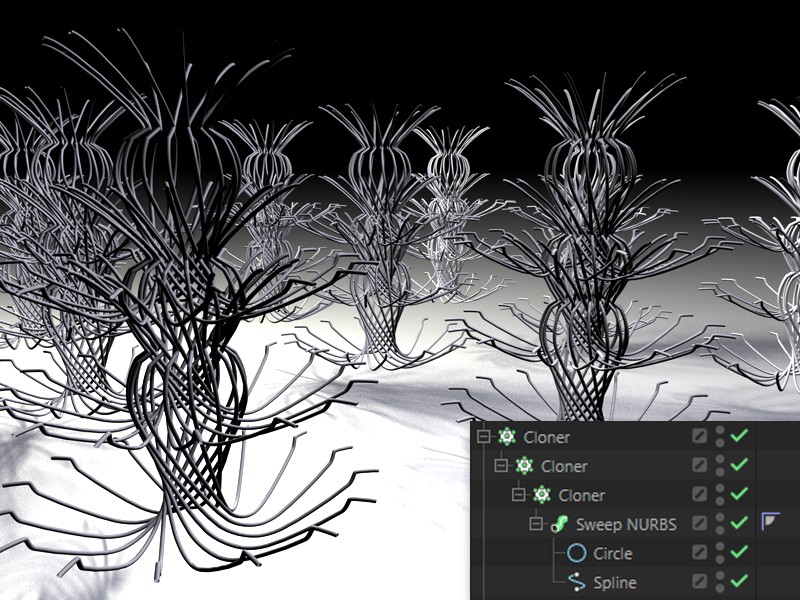Click the innermost Cloner's green icon
This screenshot has width=800, height=600.
pyautogui.click(x=541, y=495)
